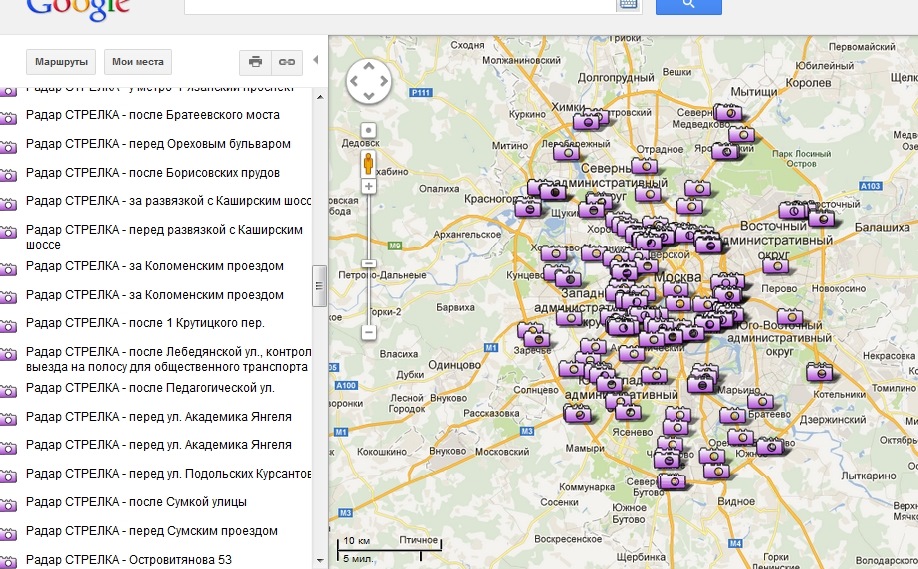Click the blue search button

tap(688, 5)
